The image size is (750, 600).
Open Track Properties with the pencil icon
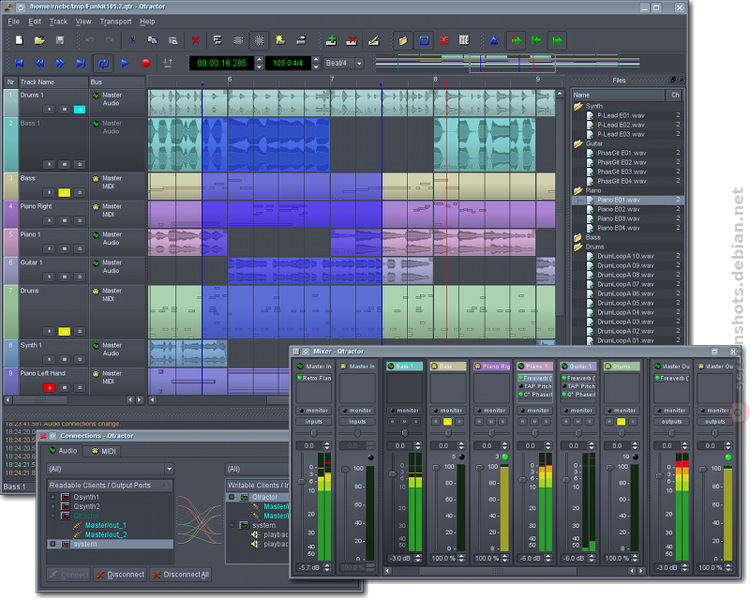(374, 41)
